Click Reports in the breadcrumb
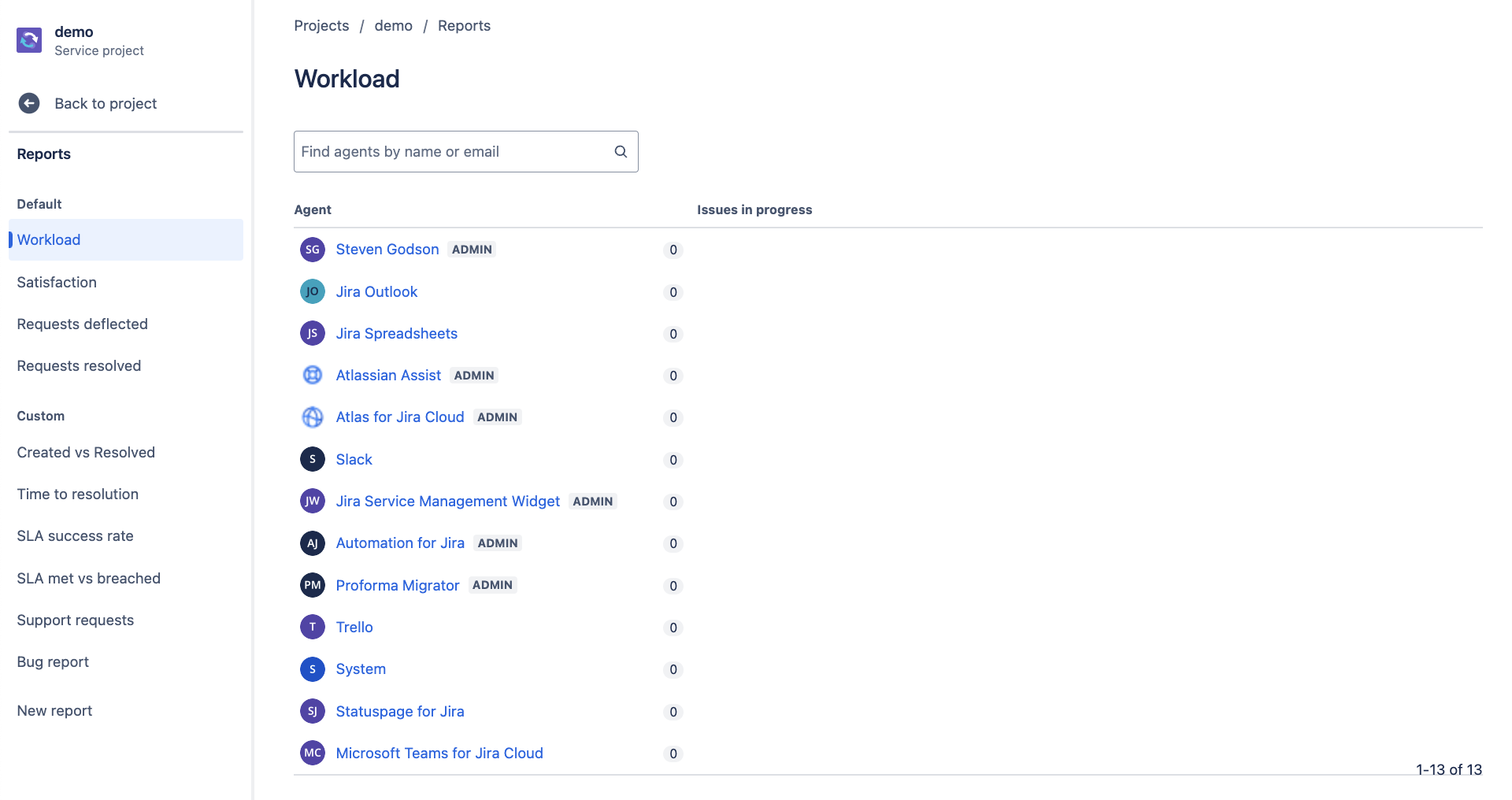1512x800 pixels. (464, 25)
